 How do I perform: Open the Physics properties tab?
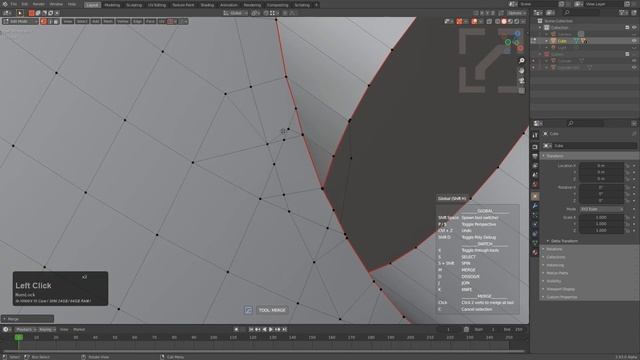point(535,224)
